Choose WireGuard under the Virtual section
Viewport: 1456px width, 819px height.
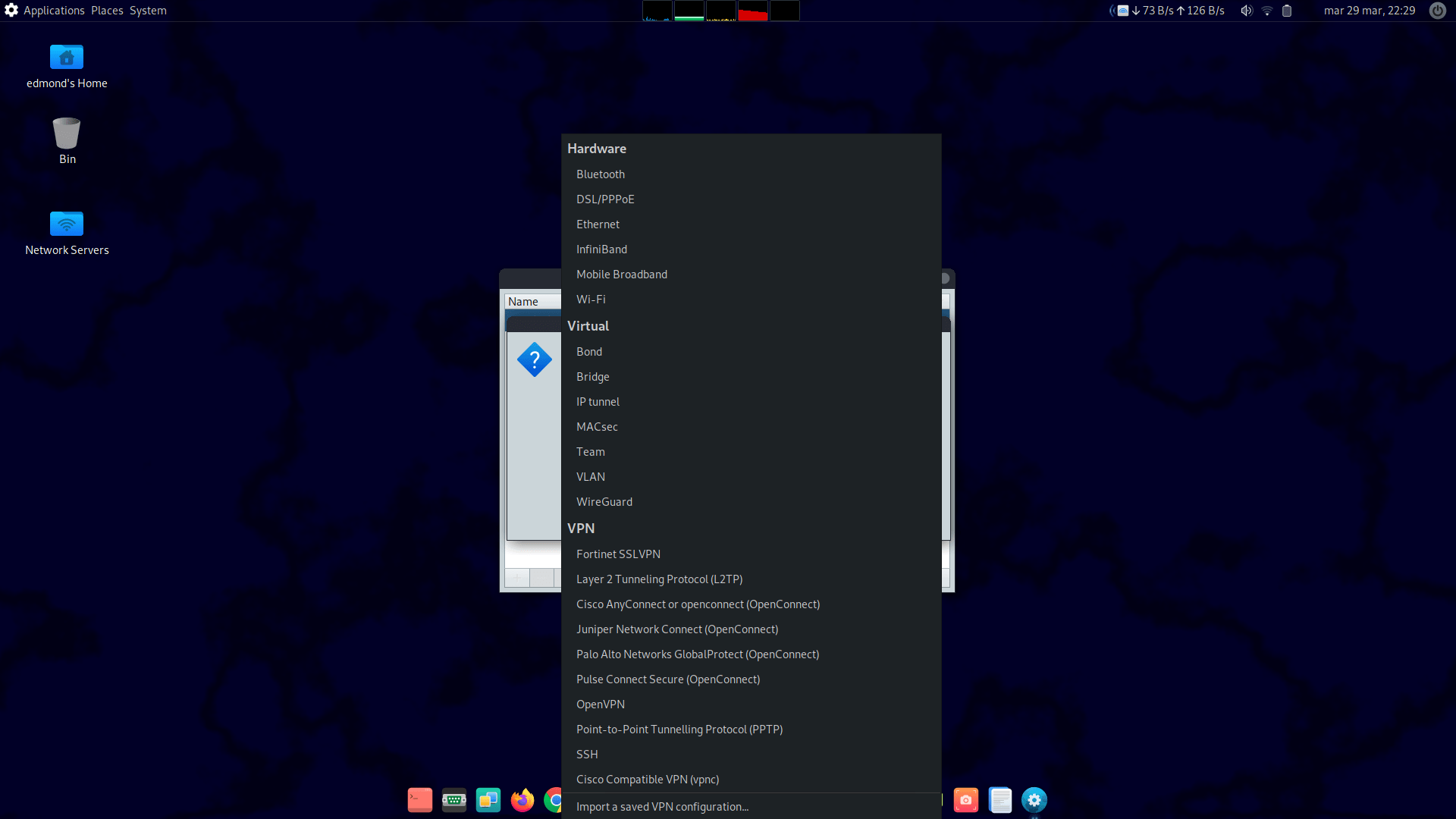pyautogui.click(x=604, y=501)
